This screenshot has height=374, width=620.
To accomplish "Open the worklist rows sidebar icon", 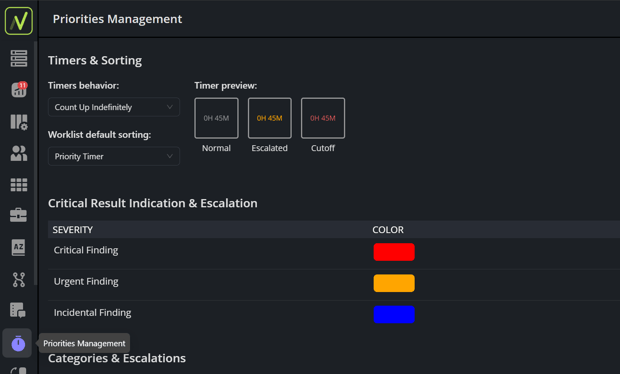I will 19,58.
